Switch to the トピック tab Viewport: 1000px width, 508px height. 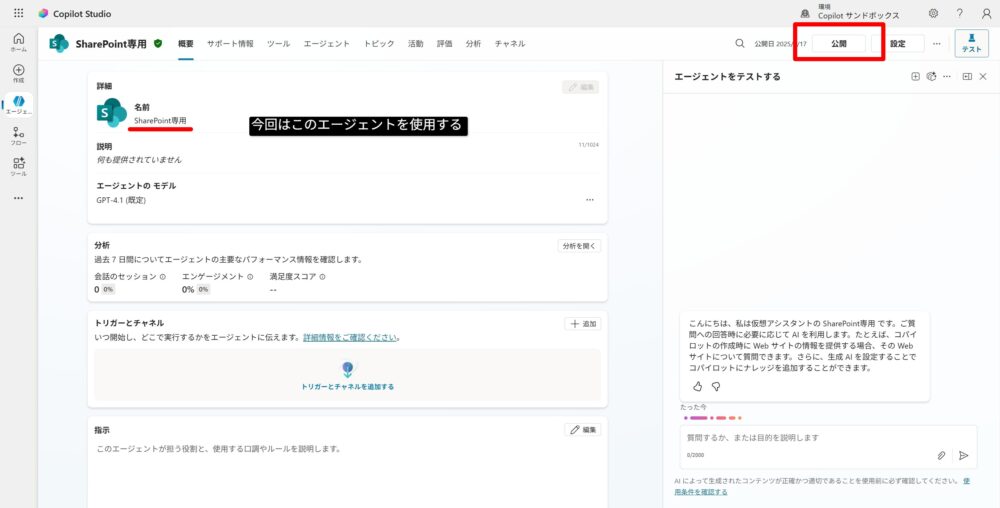pyautogui.click(x=379, y=44)
